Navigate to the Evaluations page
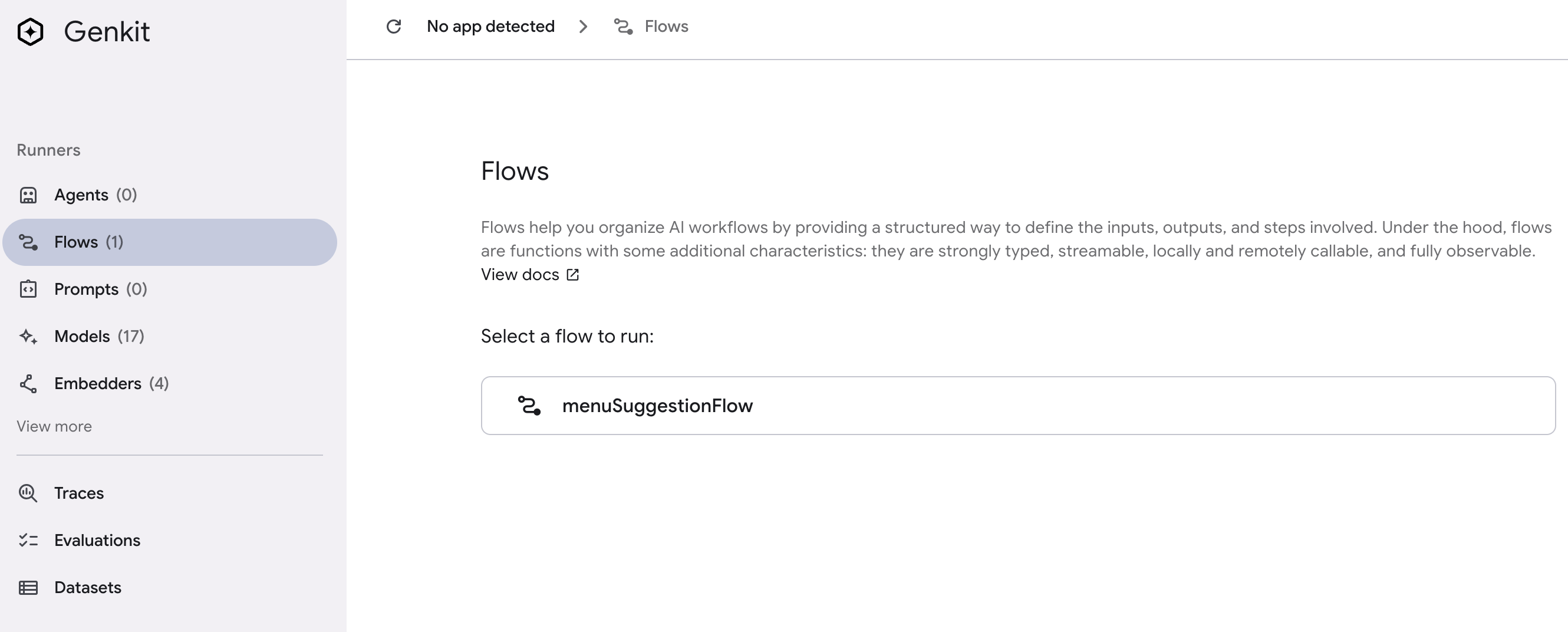Image resolution: width=1568 pixels, height=632 pixels. [x=170, y=540]
